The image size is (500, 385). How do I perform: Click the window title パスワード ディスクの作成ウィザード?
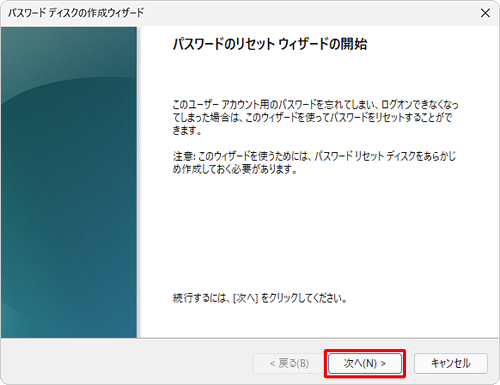pos(76,13)
